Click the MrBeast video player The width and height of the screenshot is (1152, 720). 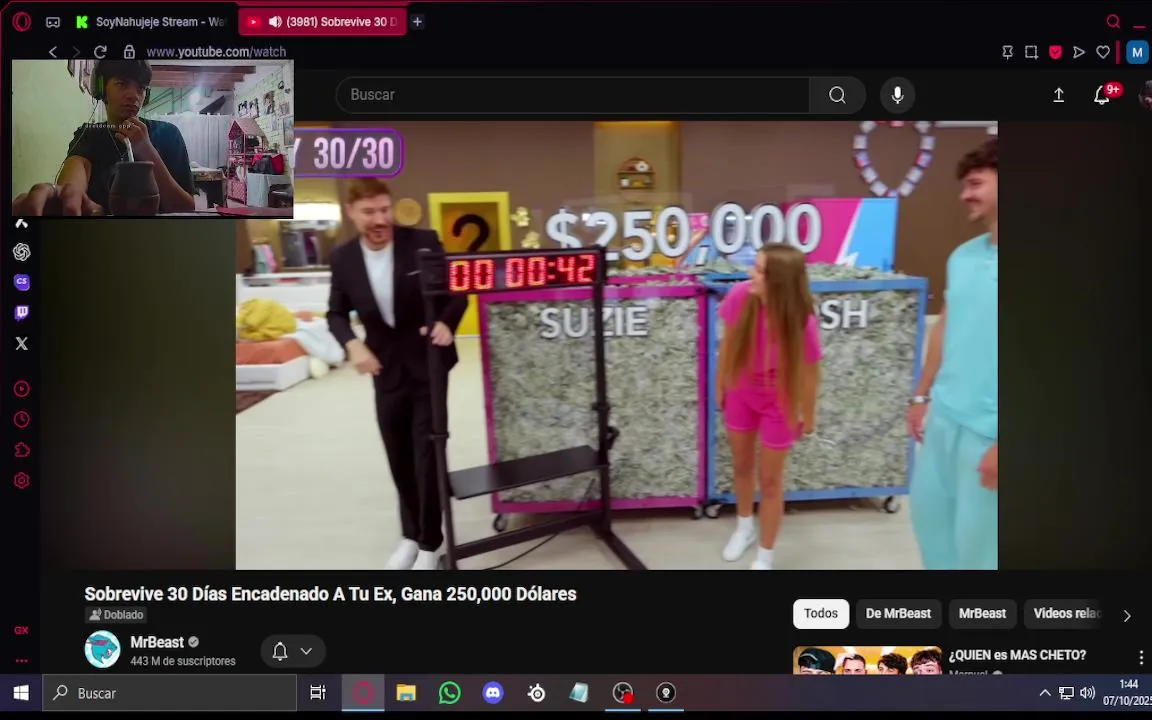pos(616,345)
